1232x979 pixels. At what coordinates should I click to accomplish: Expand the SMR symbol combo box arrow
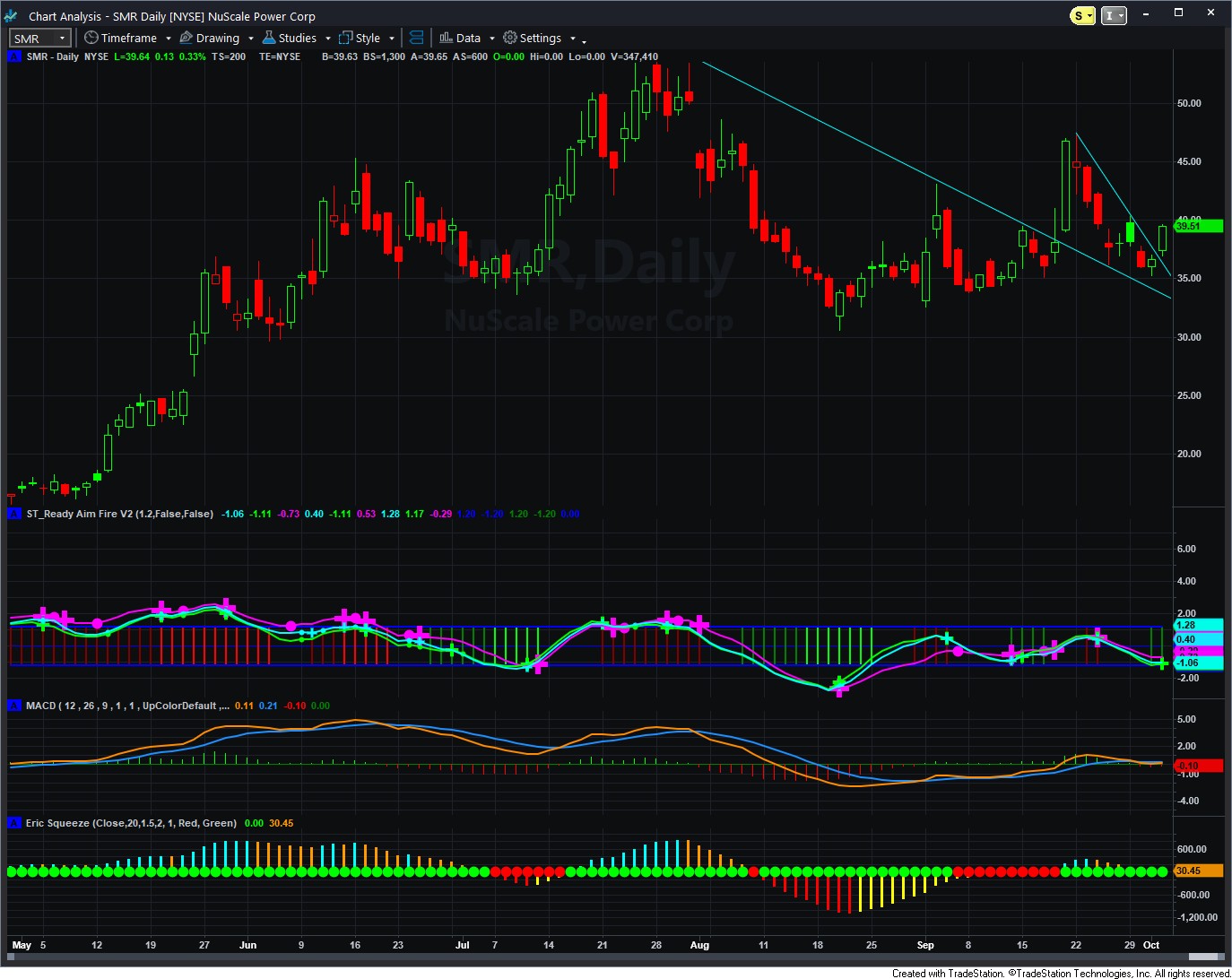click(62, 39)
